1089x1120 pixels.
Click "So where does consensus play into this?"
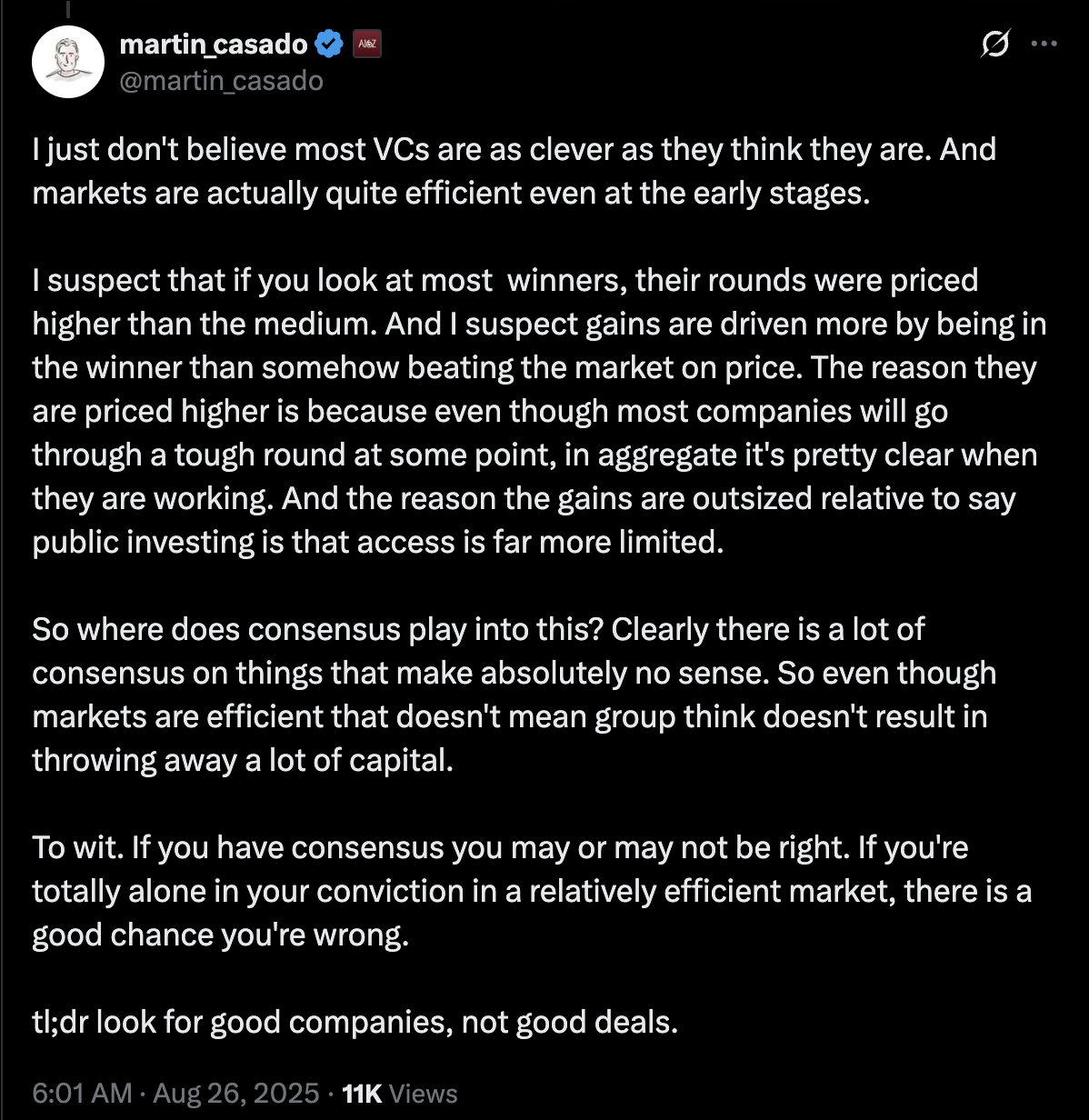click(x=318, y=629)
